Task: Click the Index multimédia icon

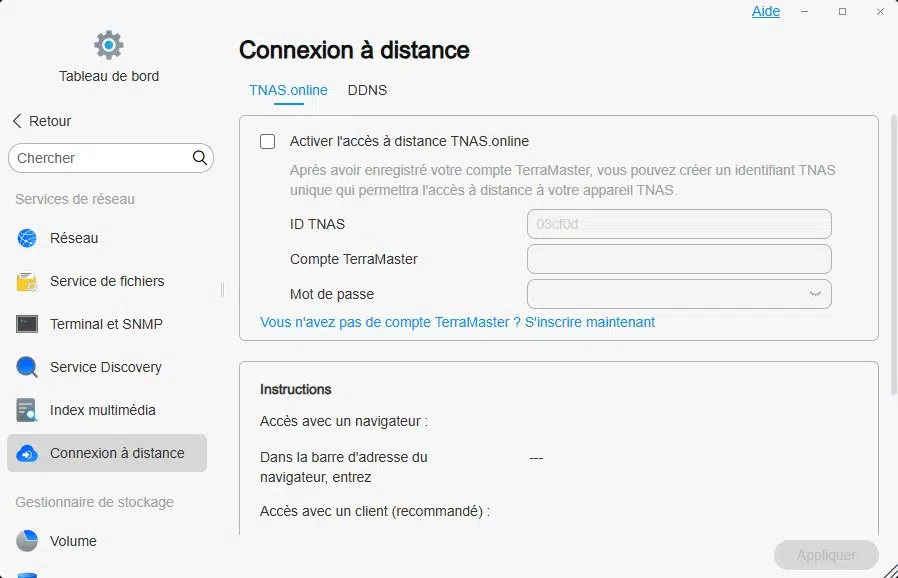Action: point(27,410)
